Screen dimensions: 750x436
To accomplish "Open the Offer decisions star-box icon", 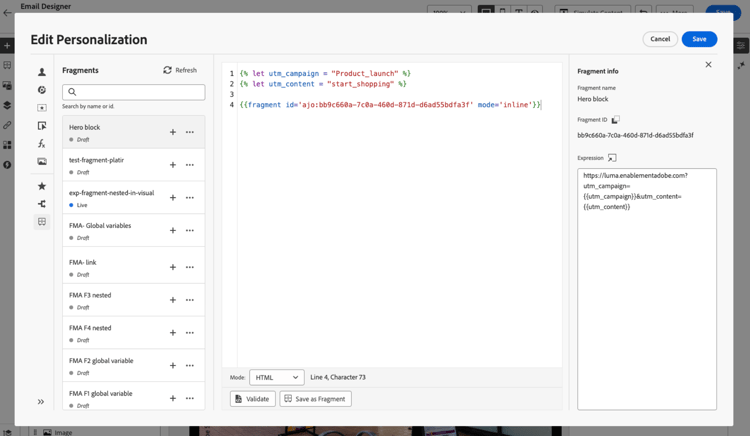I will click(x=42, y=108).
